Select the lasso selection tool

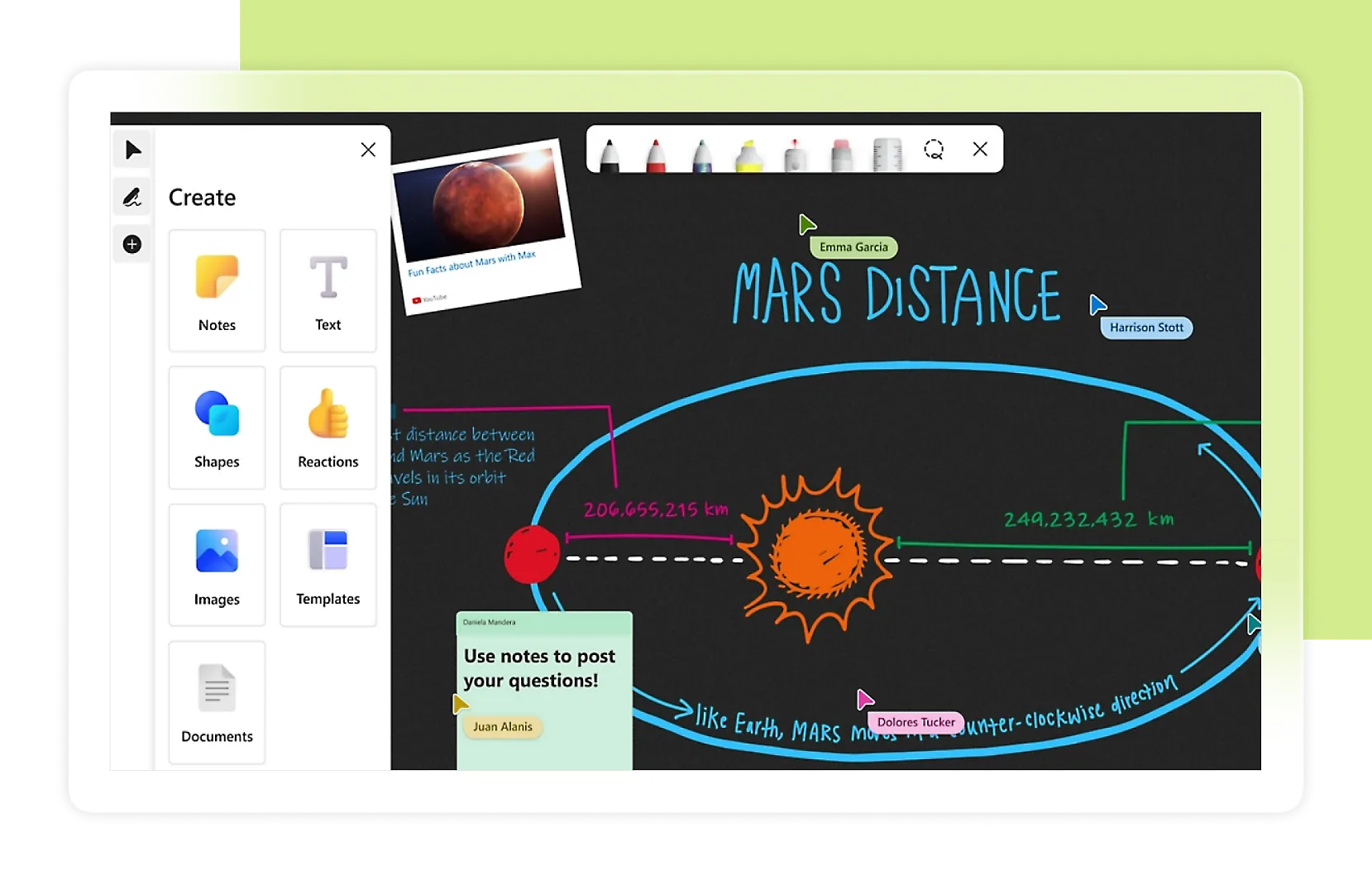click(934, 150)
